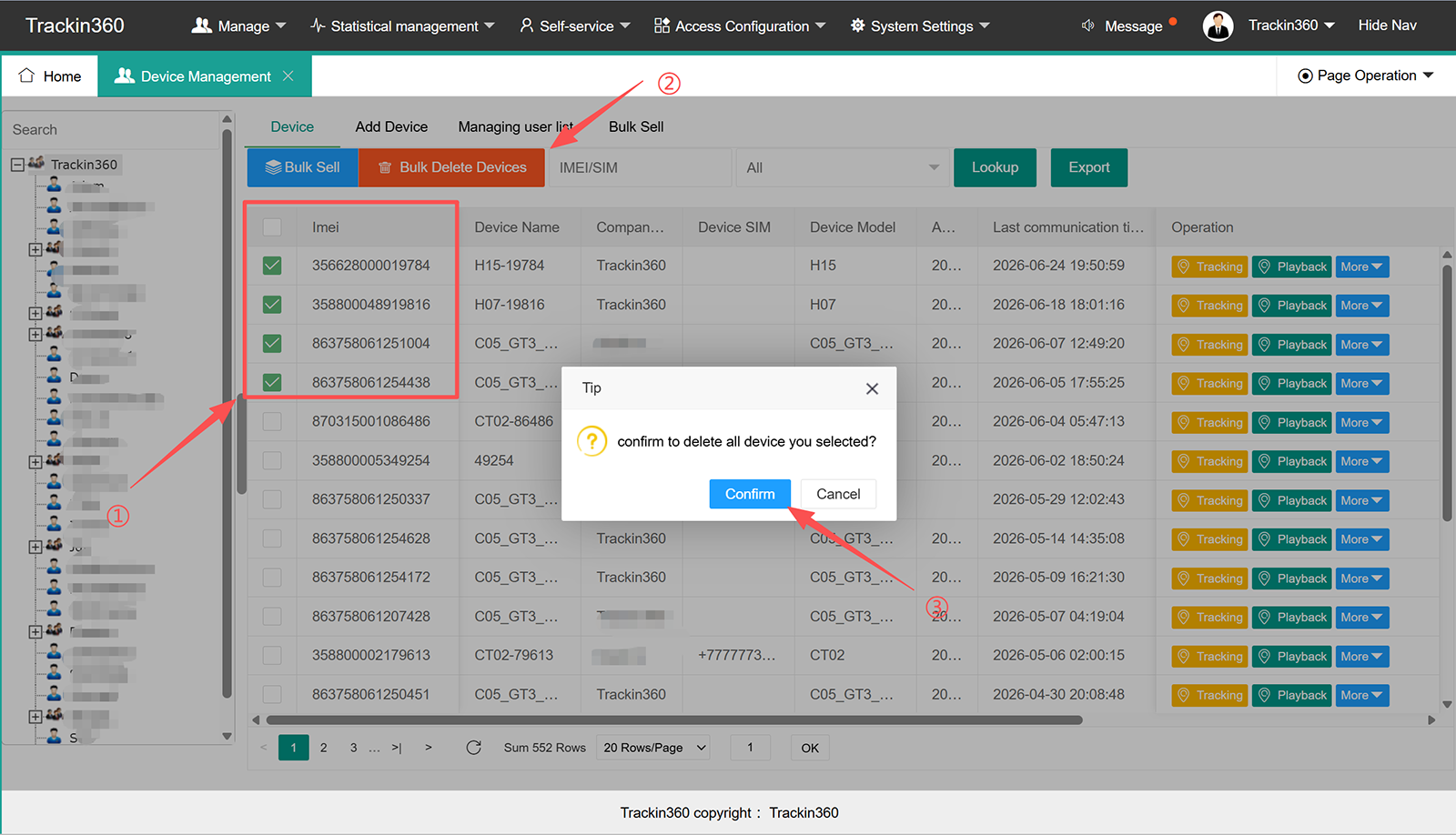The height and width of the screenshot is (835, 1456).
Task: Open the Statistical management menu
Action: (402, 26)
